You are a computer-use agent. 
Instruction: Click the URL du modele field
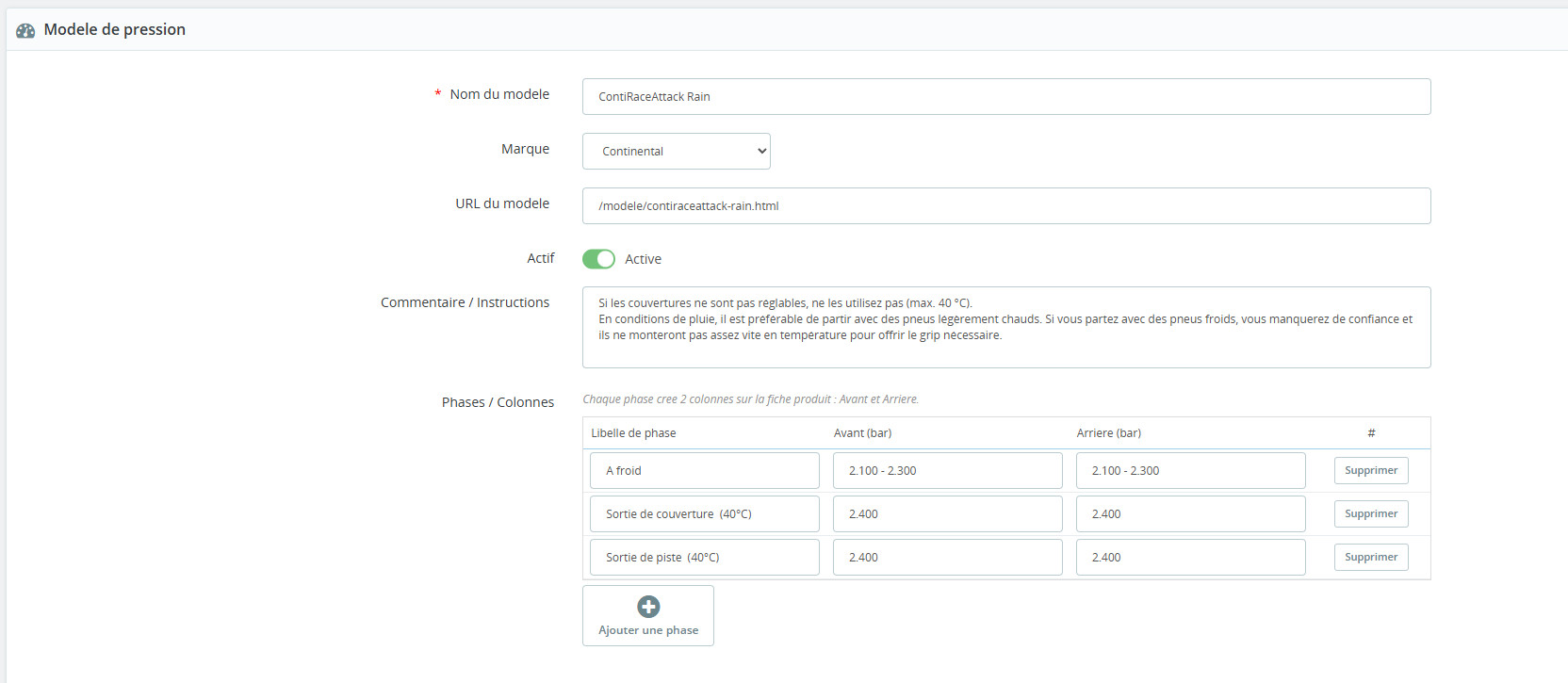click(1005, 206)
